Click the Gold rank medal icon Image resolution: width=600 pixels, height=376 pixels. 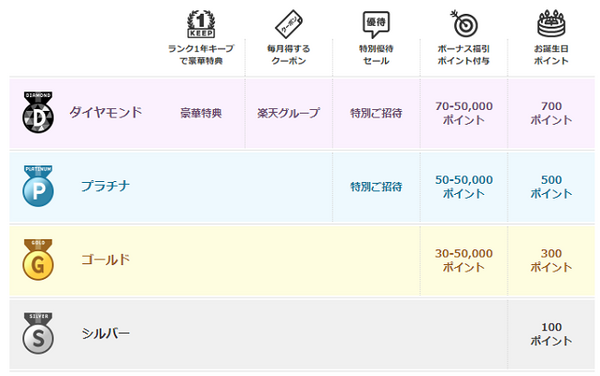pyautogui.click(x=38, y=260)
